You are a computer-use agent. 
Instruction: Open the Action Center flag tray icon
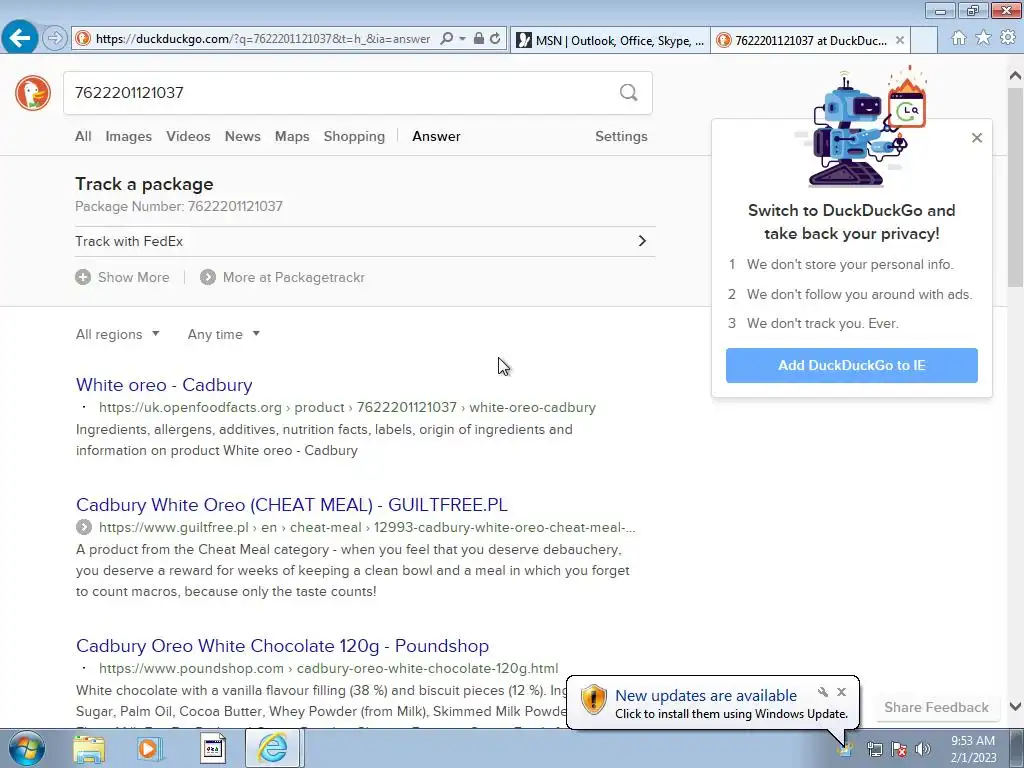pyautogui.click(x=899, y=749)
